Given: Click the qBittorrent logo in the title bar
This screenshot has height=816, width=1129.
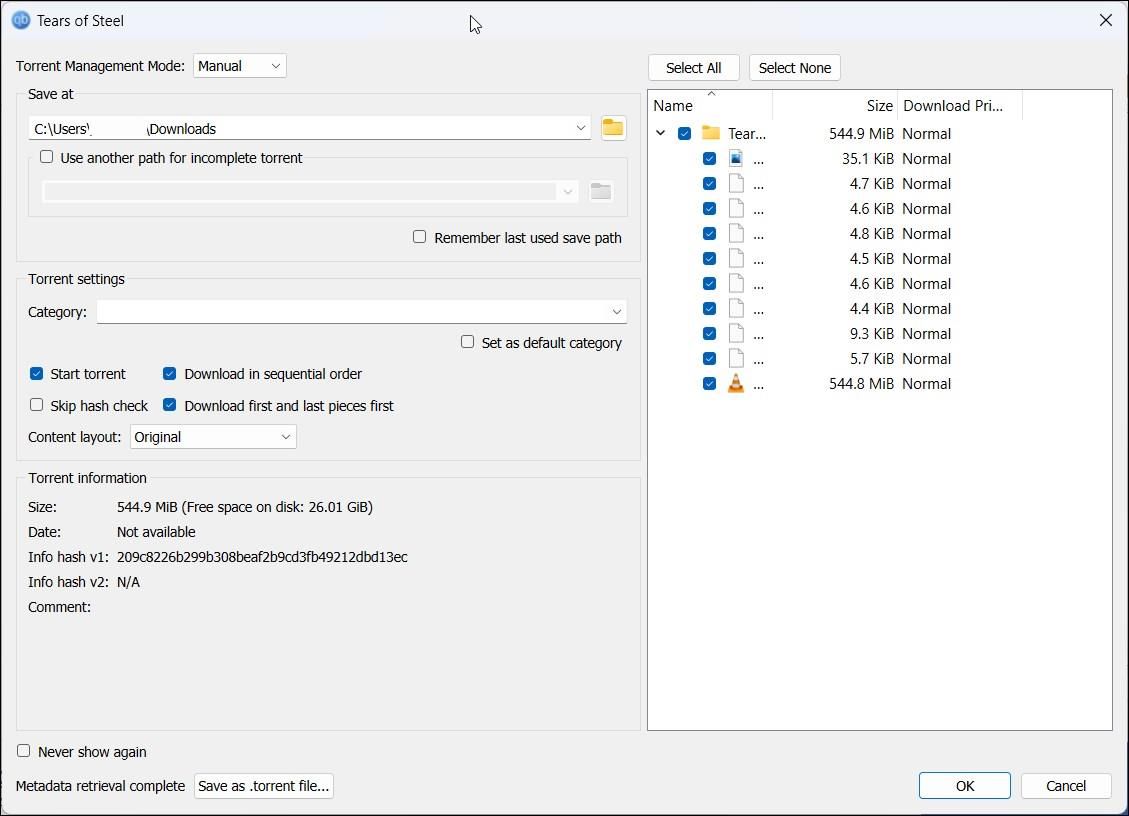Looking at the screenshot, I should click(20, 20).
